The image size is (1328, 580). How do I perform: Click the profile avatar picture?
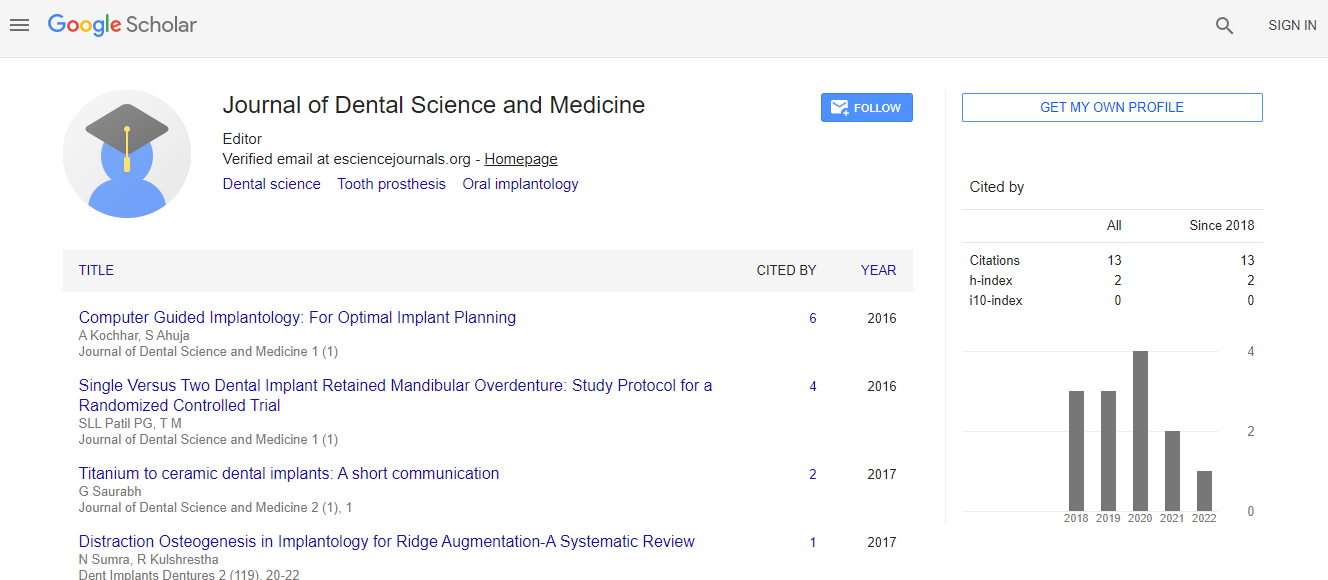coord(127,154)
